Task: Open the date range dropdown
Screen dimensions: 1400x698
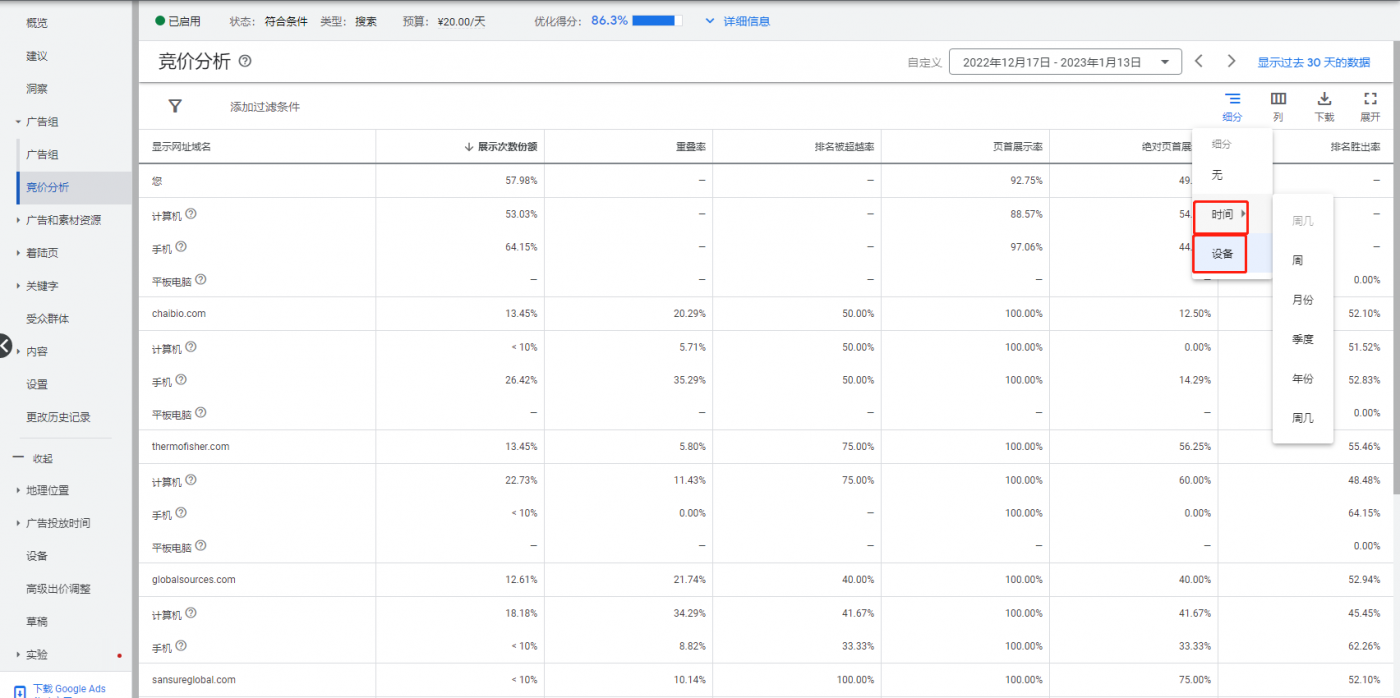Action: click(x=1065, y=62)
